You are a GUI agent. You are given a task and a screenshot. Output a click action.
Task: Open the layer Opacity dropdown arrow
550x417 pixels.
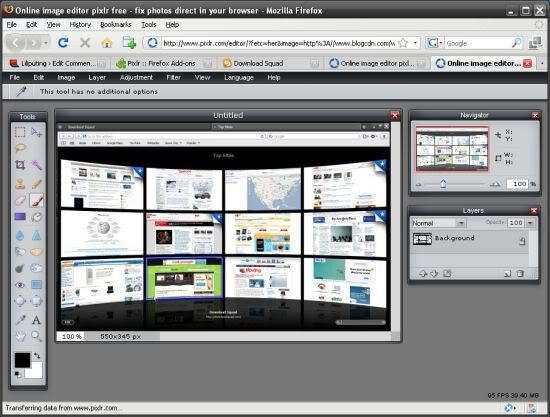tap(530, 223)
